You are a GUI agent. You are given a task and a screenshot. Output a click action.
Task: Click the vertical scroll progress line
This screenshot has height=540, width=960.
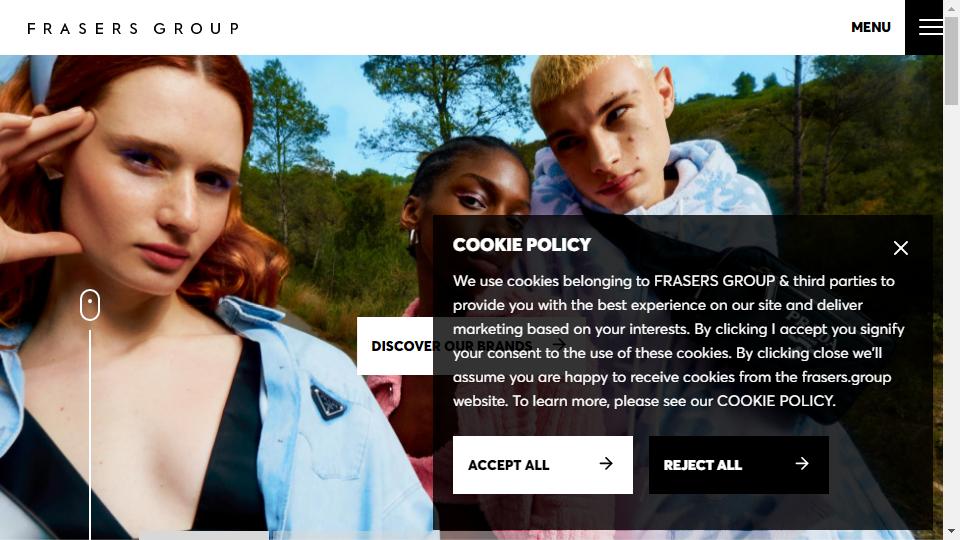tap(90, 435)
